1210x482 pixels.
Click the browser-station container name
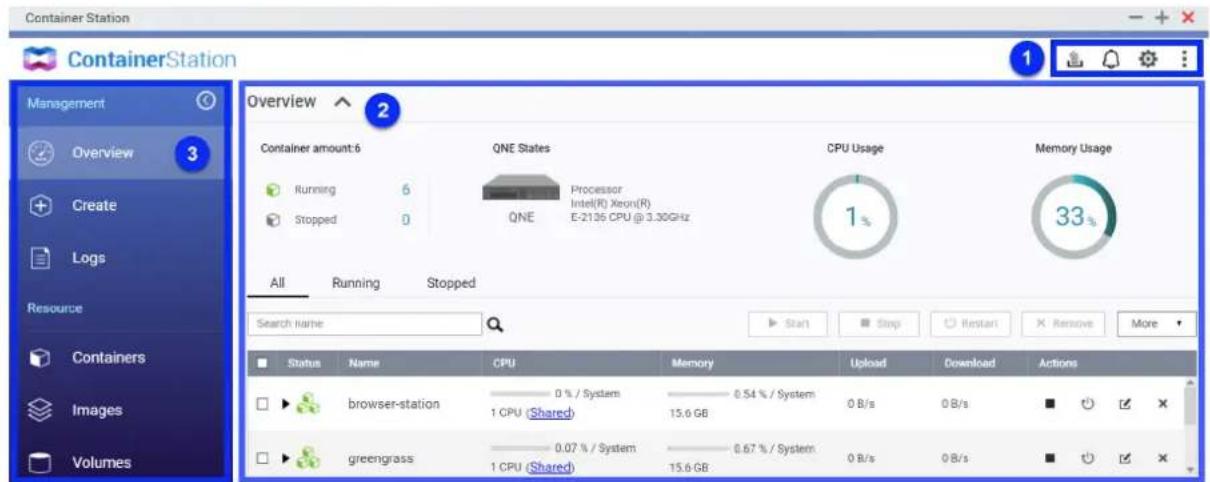click(394, 404)
